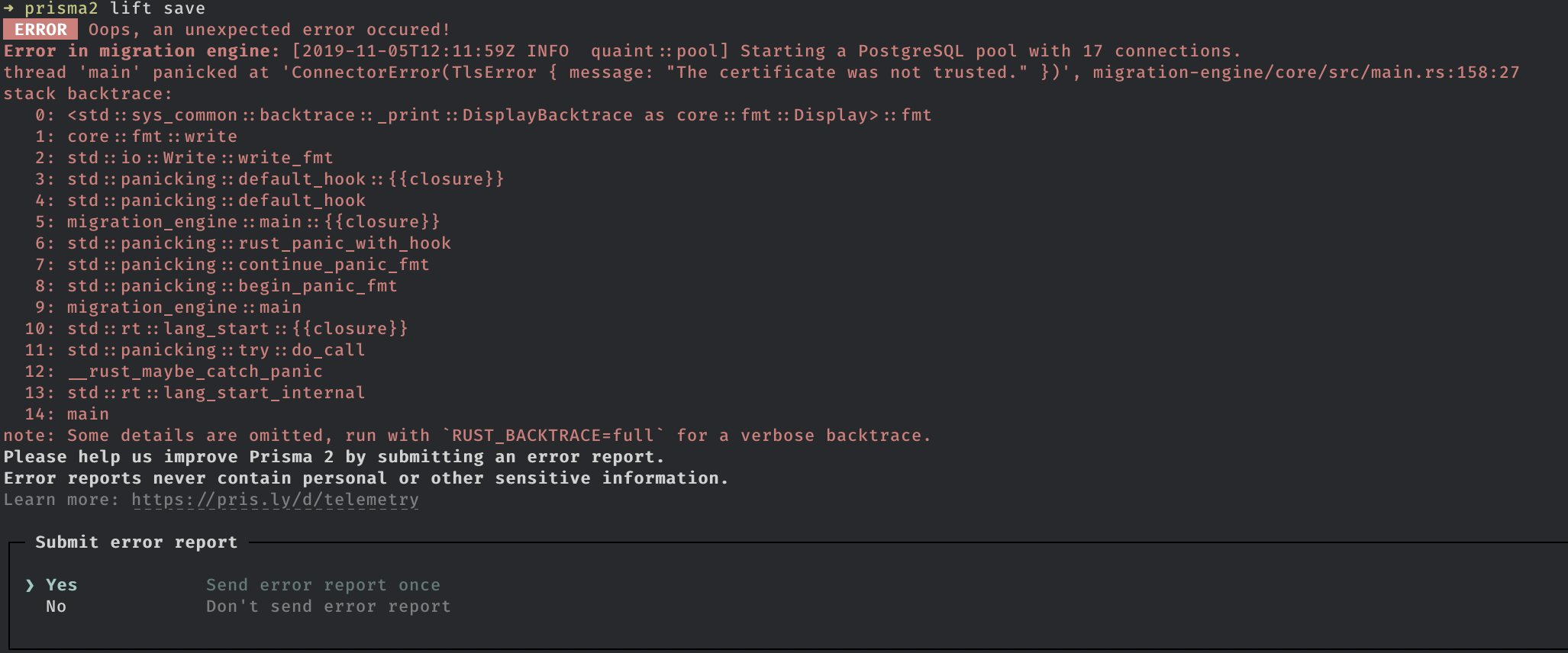Click 'Don't send error report' description

click(328, 606)
